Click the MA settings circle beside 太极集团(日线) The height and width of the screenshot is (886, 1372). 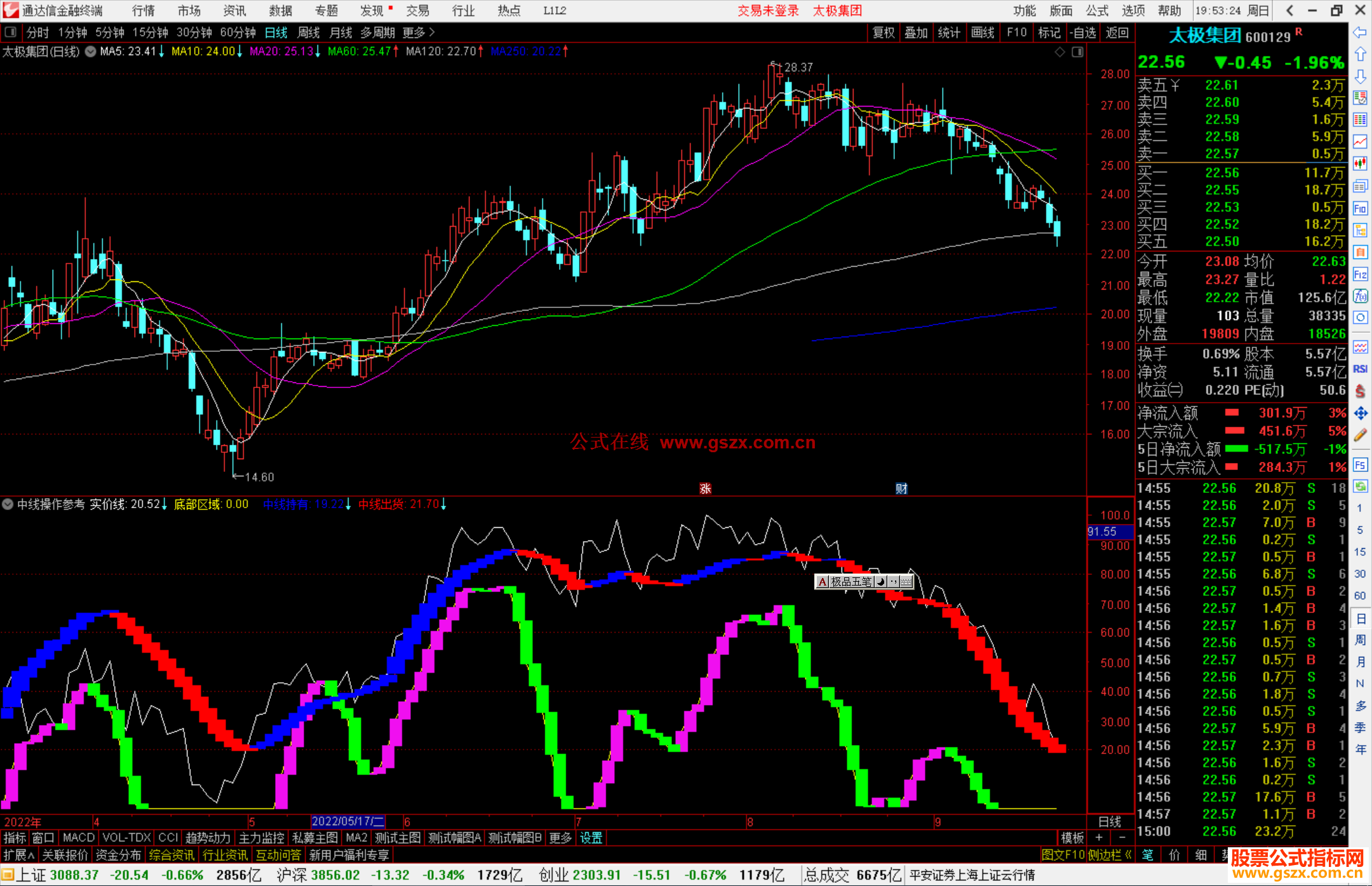(91, 51)
